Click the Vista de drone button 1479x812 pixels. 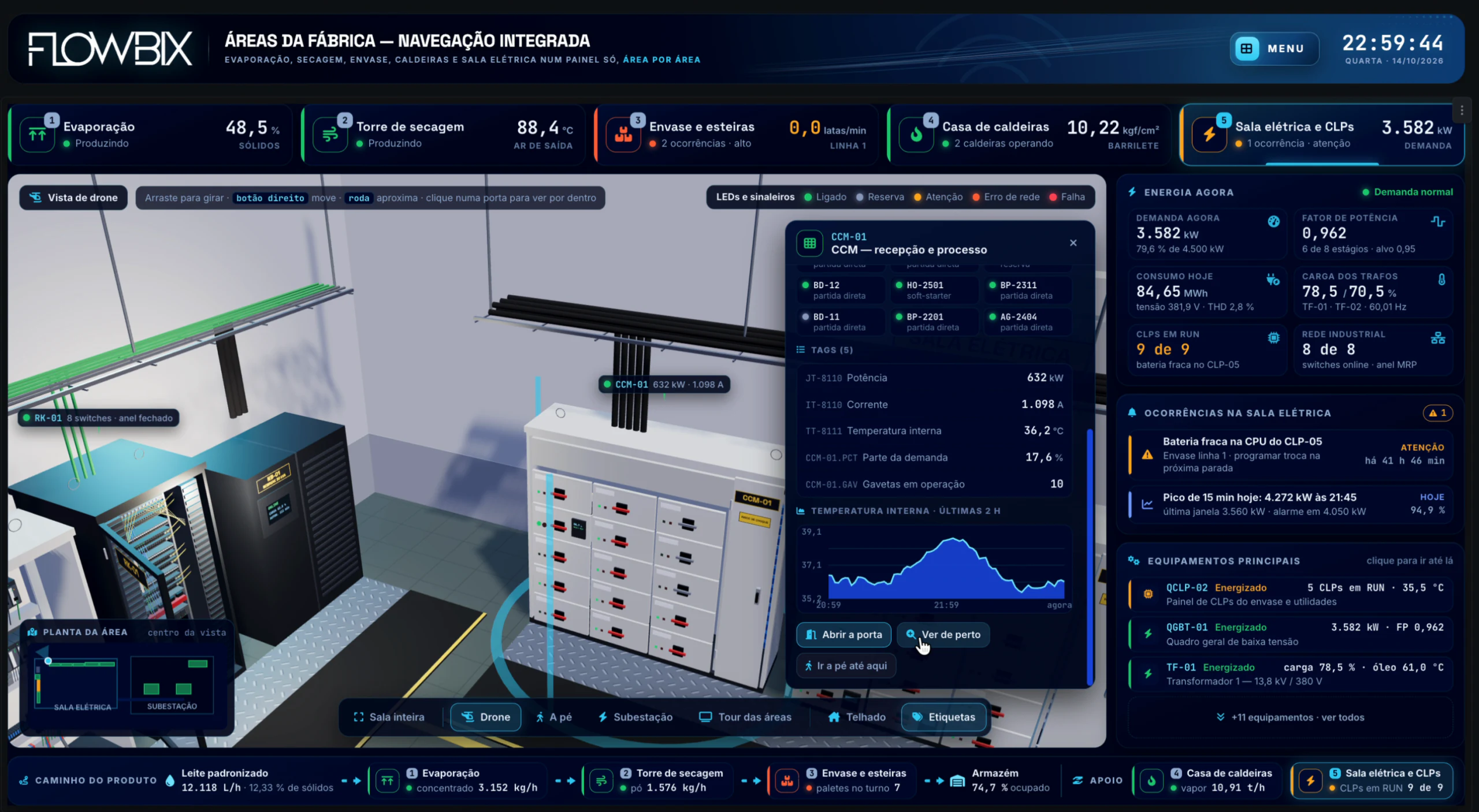(x=73, y=198)
